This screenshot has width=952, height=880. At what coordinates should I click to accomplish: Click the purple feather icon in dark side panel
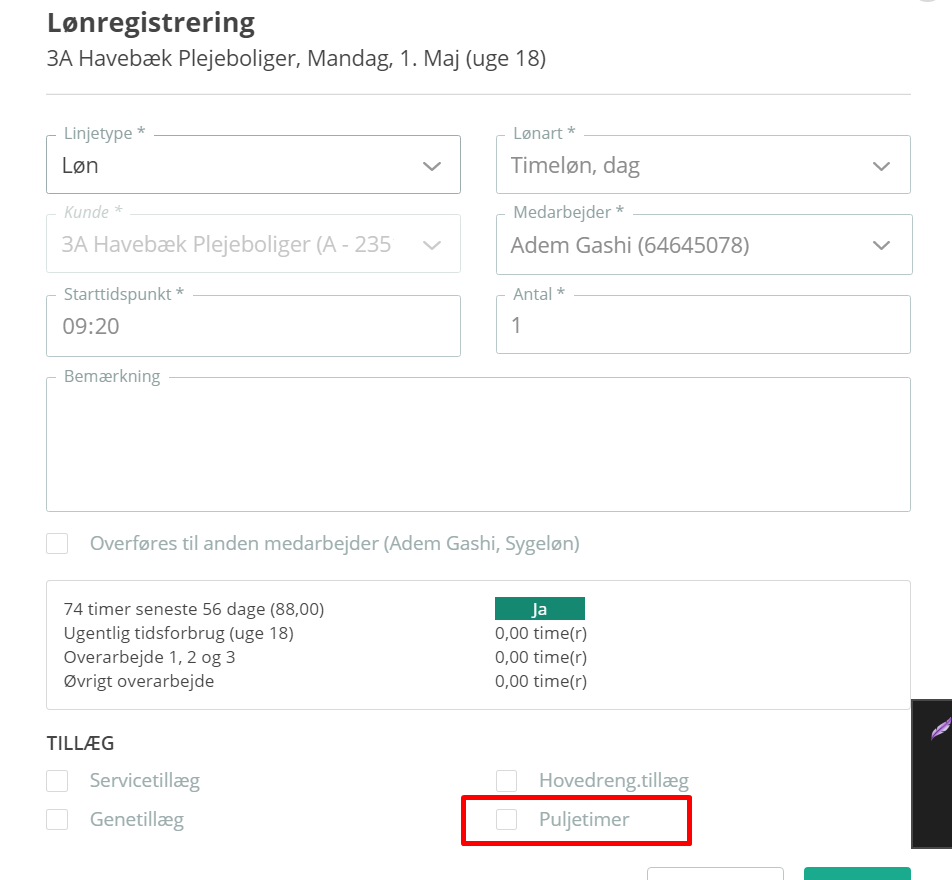[x=940, y=728]
